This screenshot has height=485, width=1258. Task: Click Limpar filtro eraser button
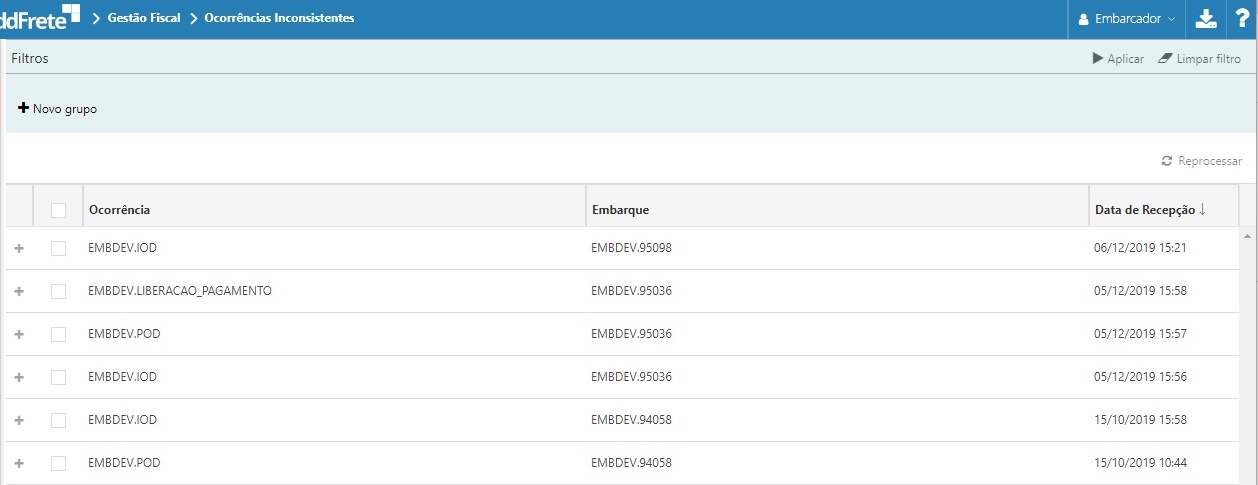[x=1199, y=59]
